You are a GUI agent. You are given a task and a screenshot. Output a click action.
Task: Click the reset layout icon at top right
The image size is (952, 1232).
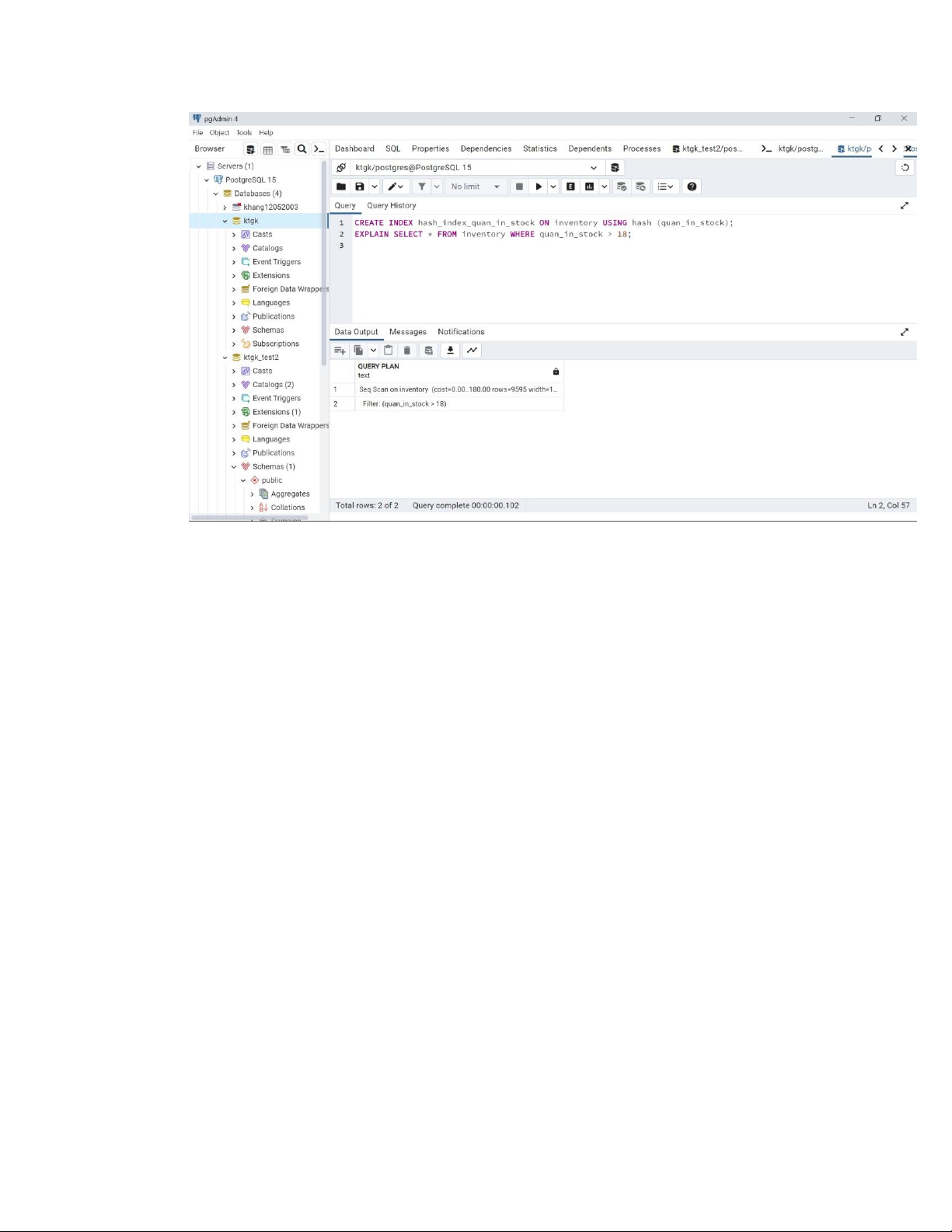click(905, 168)
